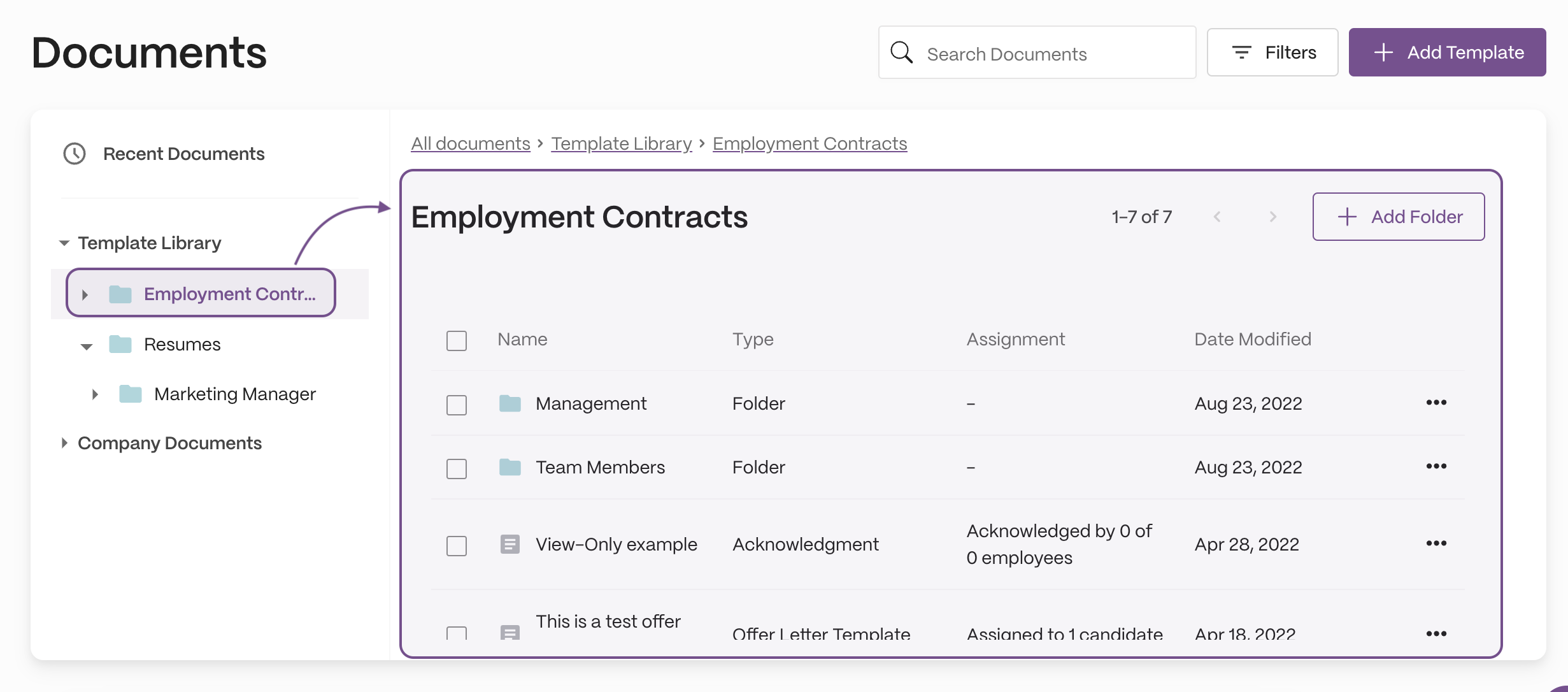Viewport: 1568px width, 692px height.
Task: Select the Team Members row checkbox
Action: [x=457, y=469]
